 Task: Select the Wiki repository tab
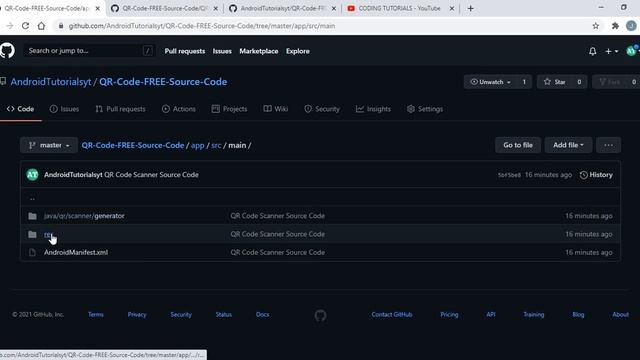[x=276, y=109]
